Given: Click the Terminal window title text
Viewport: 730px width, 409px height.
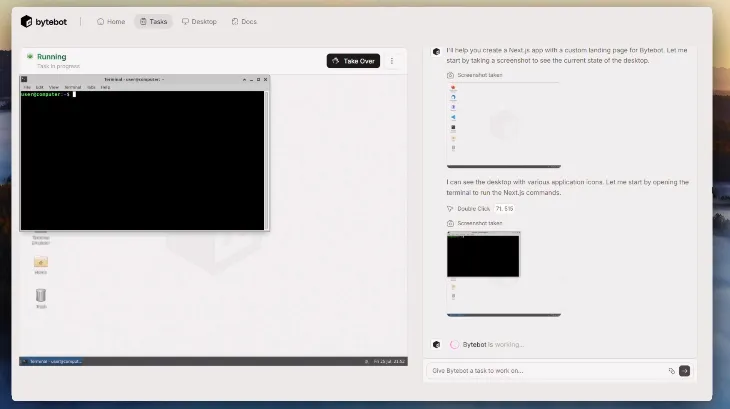Looking at the screenshot, I should (134, 79).
